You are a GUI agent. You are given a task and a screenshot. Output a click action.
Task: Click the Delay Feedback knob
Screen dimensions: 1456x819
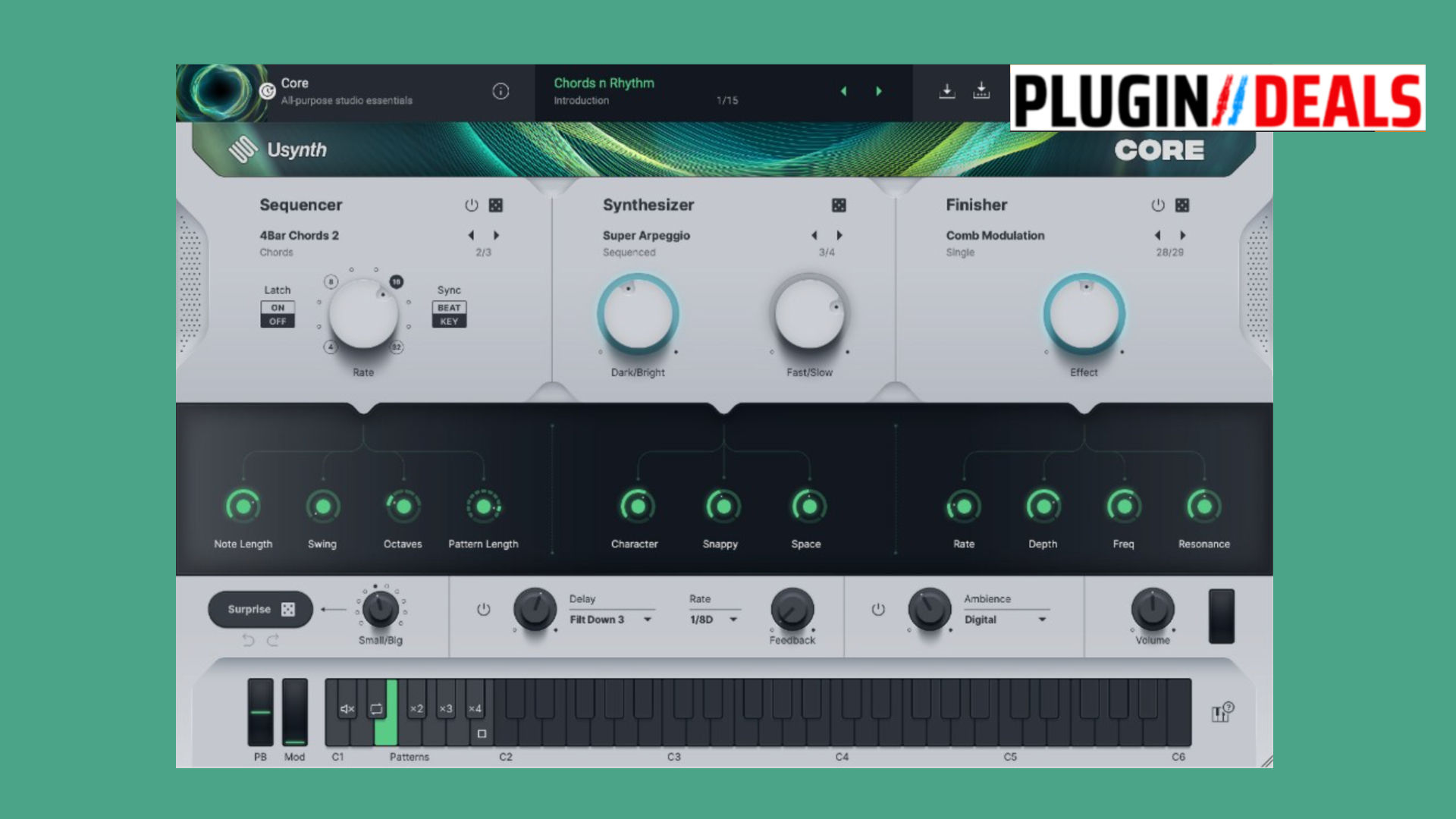(792, 609)
